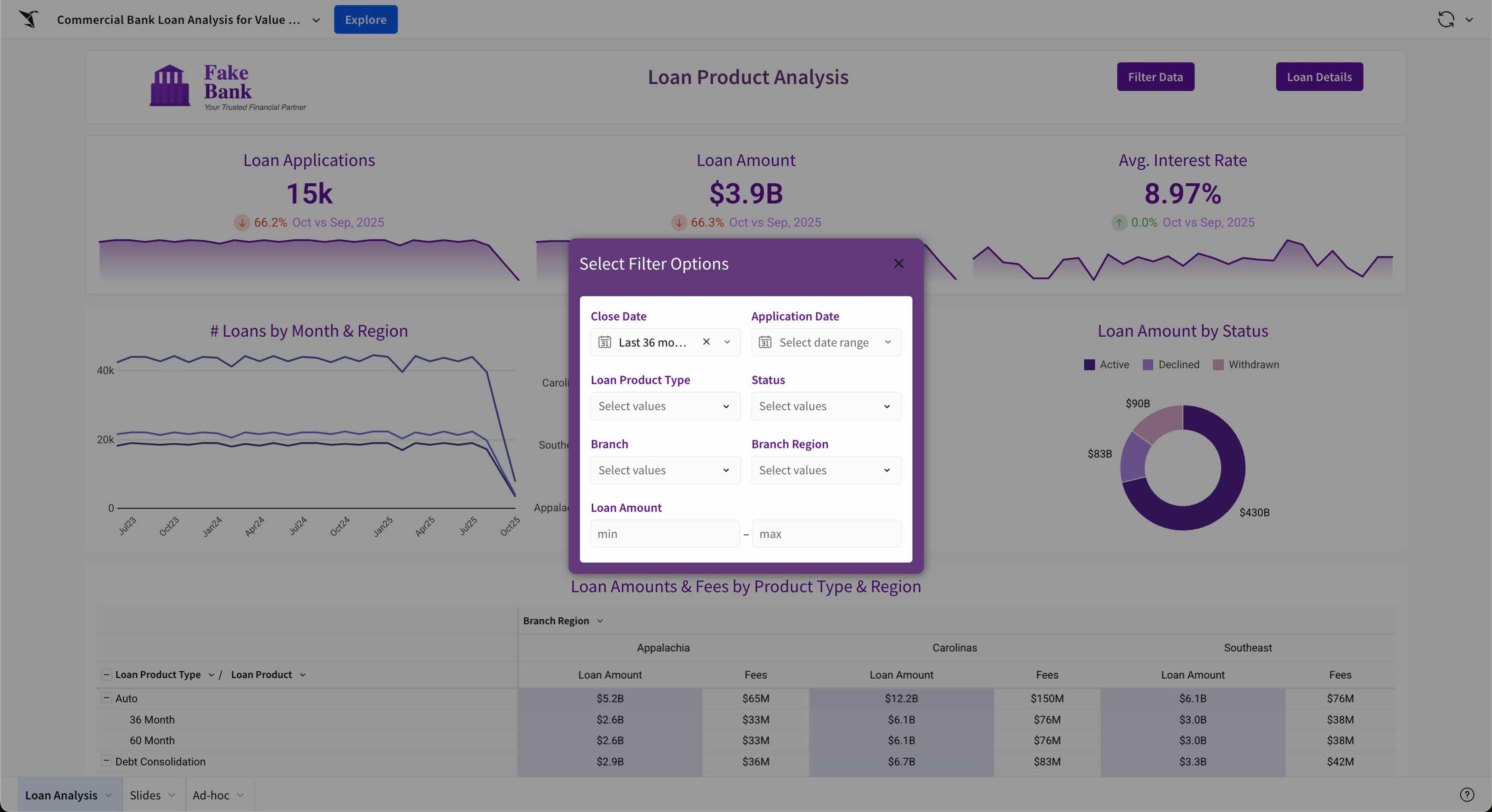Click the 36 Month row label
Screen dimensions: 1492x812
point(152,719)
